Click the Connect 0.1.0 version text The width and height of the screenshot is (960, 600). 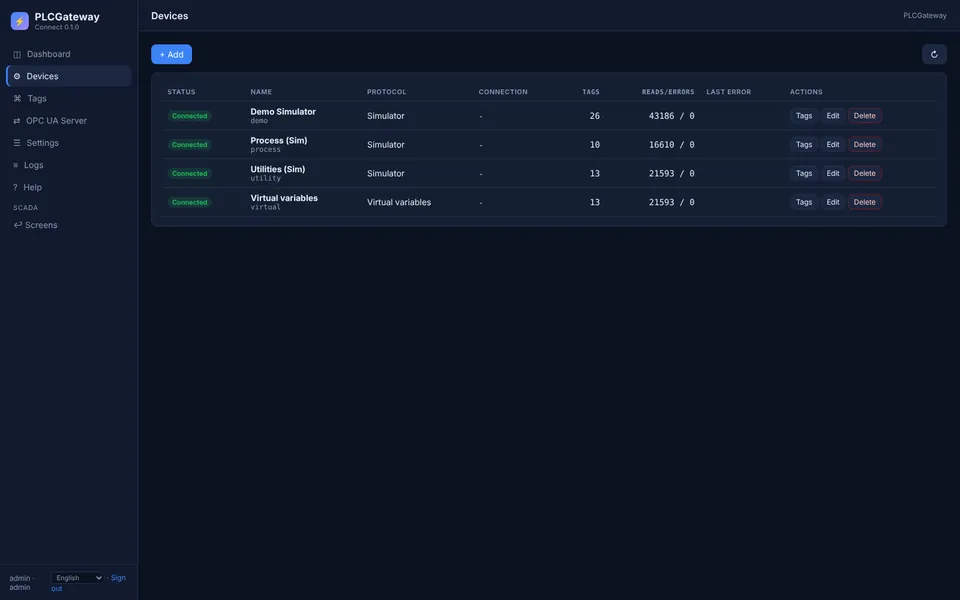56,27
